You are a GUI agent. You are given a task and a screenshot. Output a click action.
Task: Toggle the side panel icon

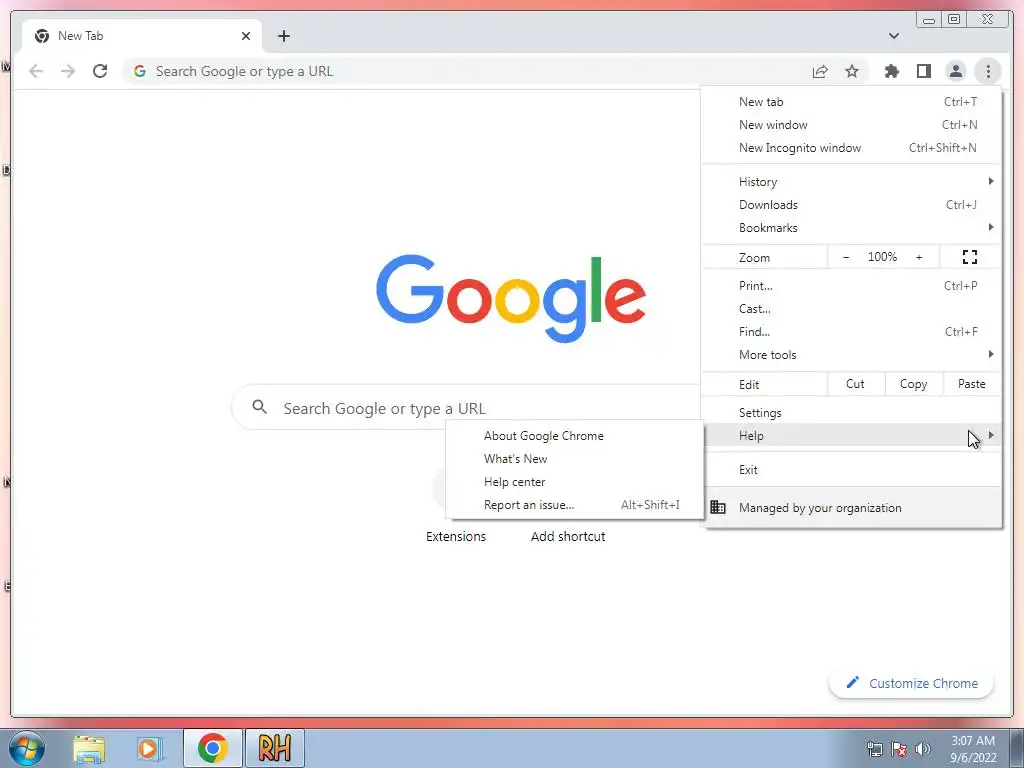pyautogui.click(x=923, y=71)
